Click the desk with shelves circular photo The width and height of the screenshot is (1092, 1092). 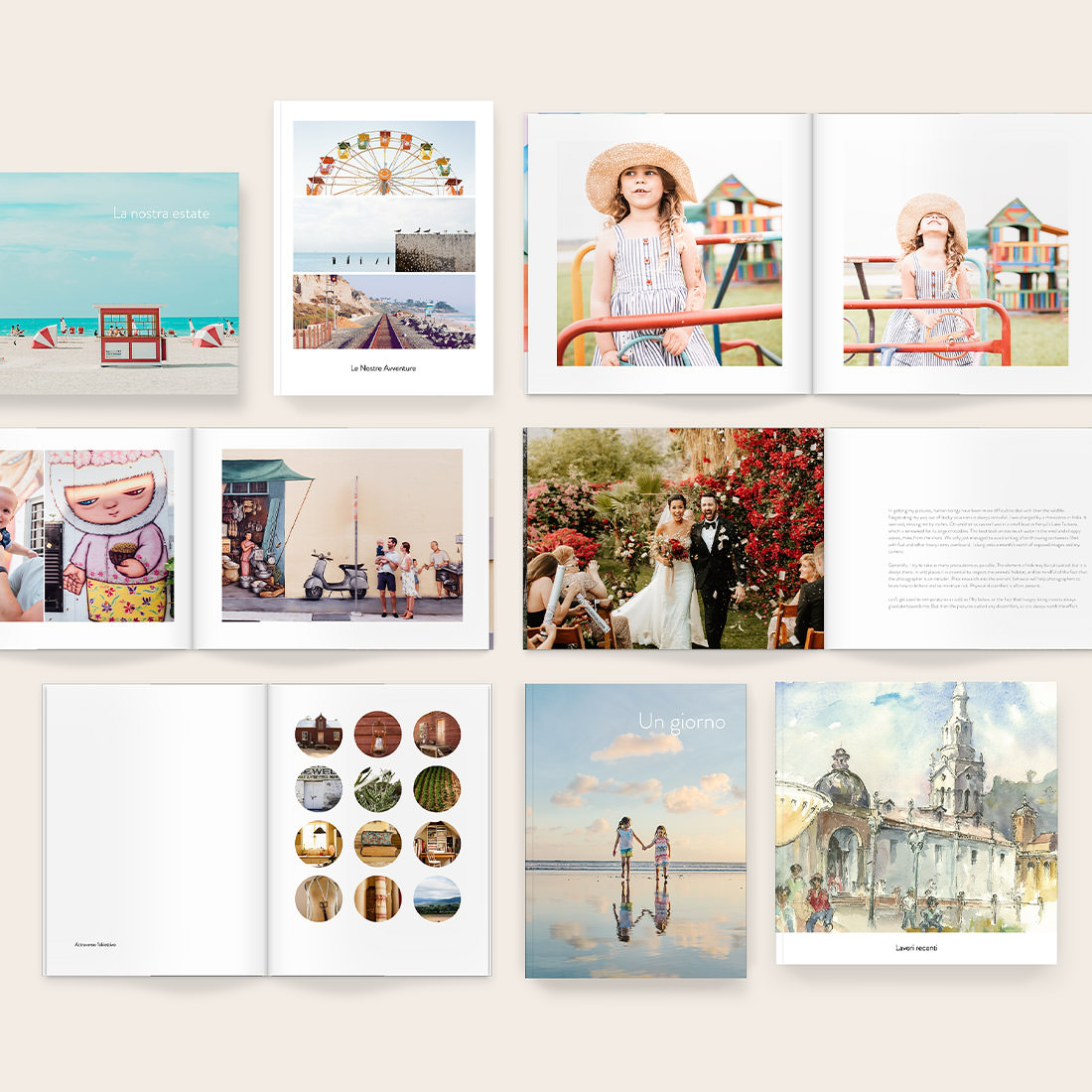[x=437, y=844]
